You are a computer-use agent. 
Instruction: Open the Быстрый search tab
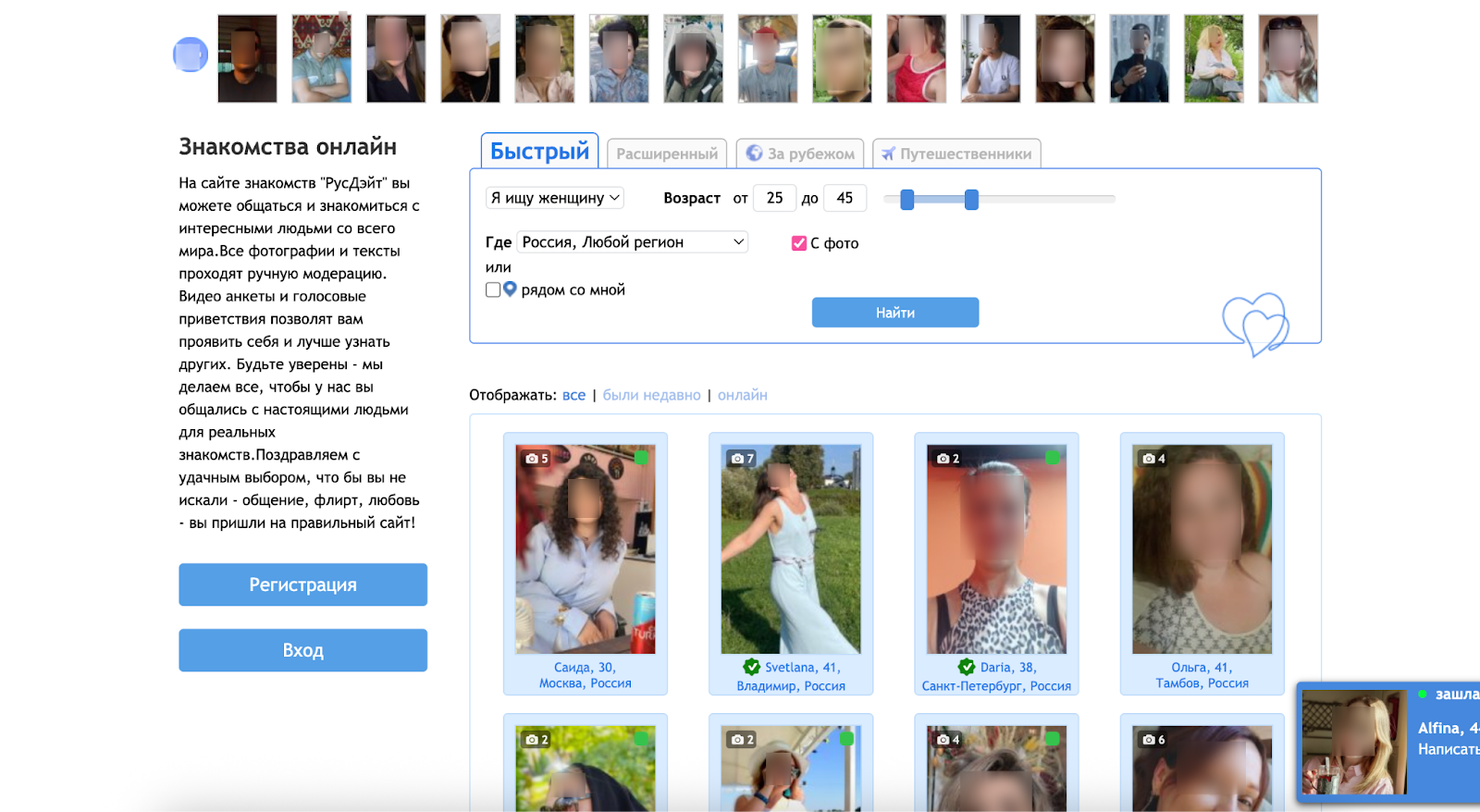point(539,152)
